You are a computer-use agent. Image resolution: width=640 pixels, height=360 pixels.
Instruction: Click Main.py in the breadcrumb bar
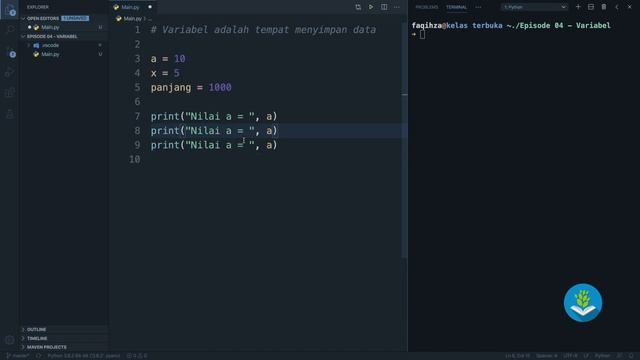click(132, 19)
